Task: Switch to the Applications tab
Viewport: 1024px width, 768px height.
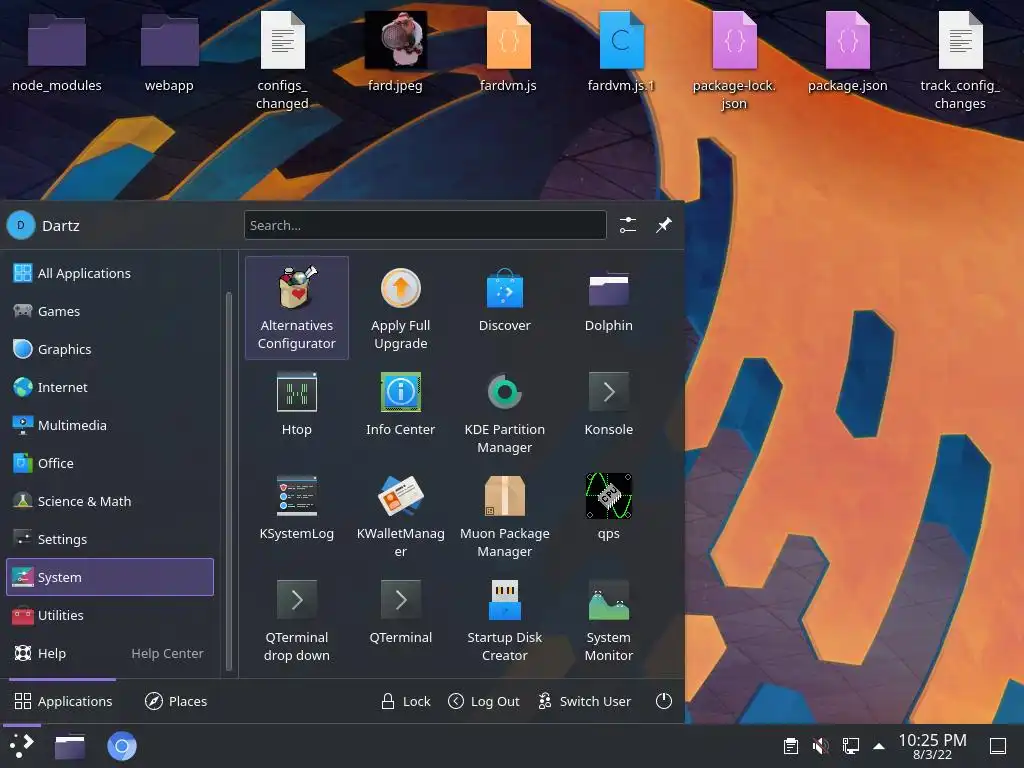Action: 63,701
